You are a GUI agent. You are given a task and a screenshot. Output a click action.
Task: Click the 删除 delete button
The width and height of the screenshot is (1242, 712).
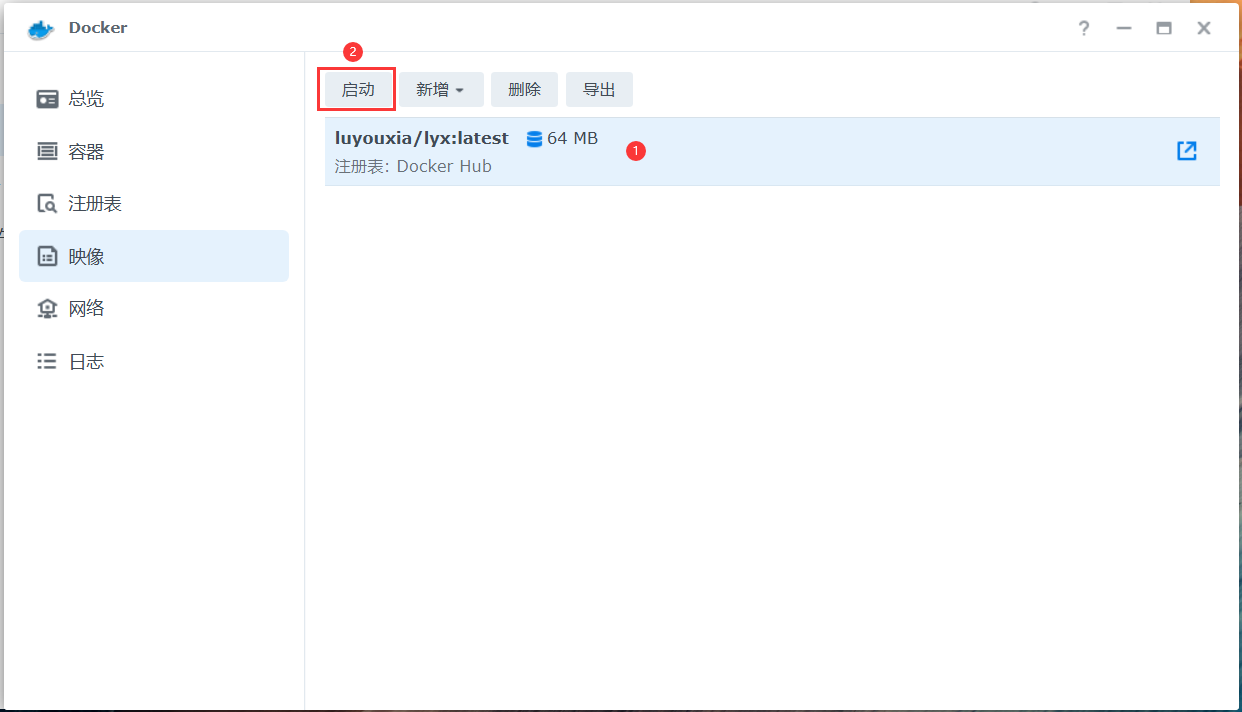[524, 89]
